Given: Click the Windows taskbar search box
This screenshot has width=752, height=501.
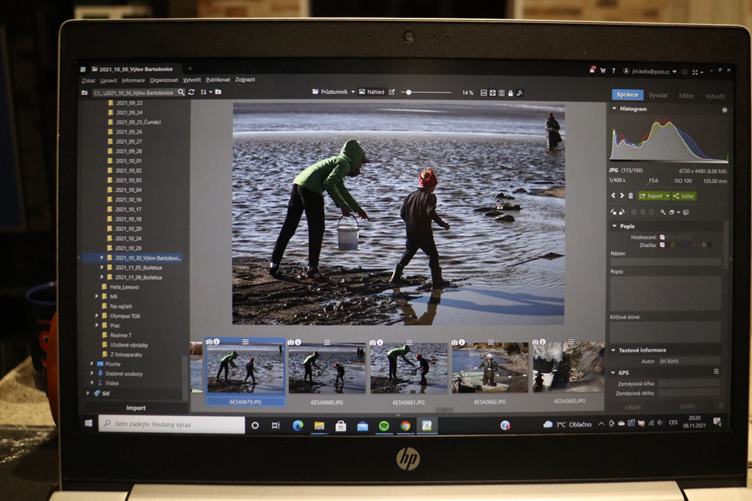Looking at the screenshot, I should 172,424.
